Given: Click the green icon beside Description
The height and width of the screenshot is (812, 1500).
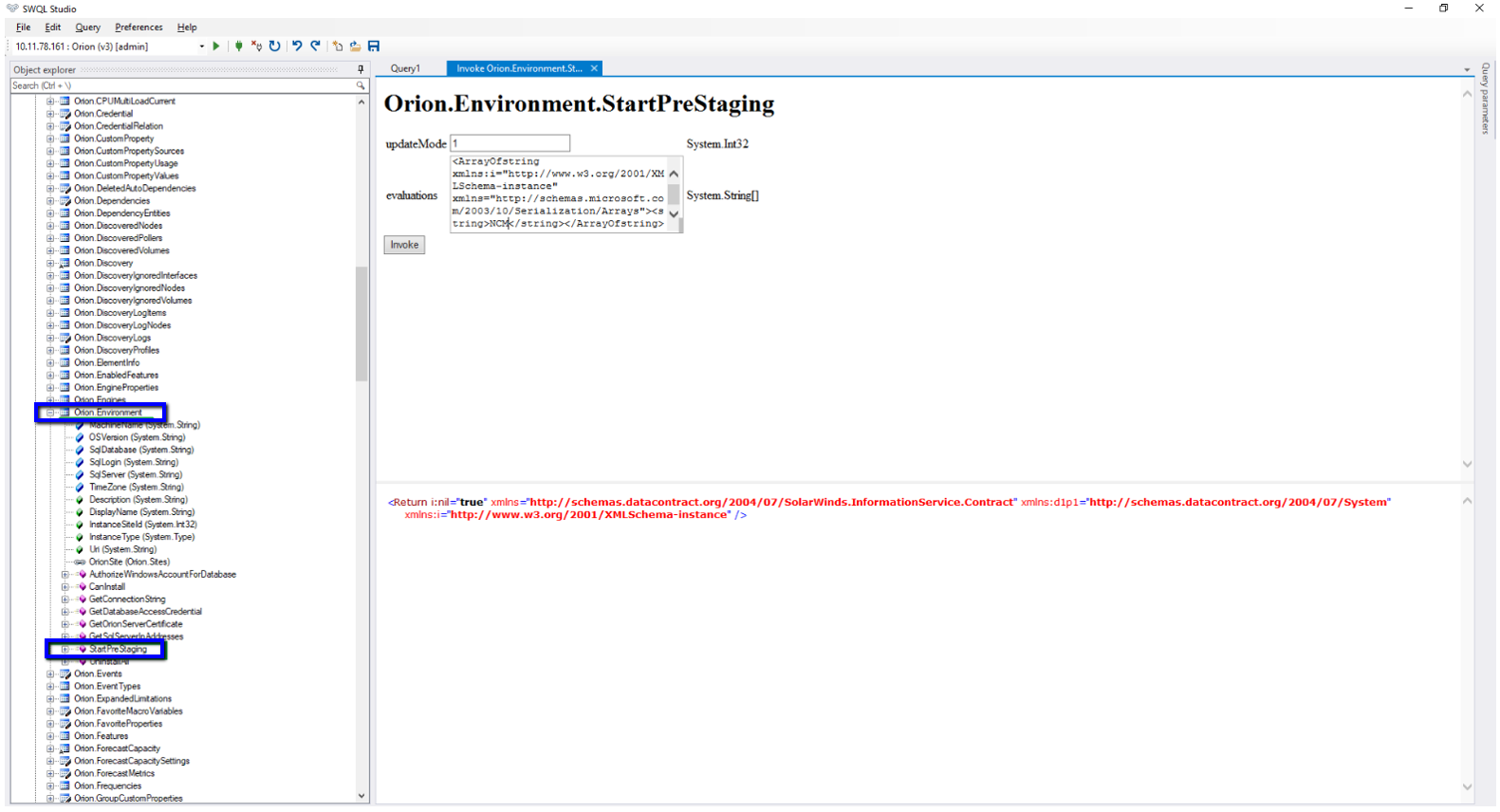Looking at the screenshot, I should pyautogui.click(x=80, y=500).
